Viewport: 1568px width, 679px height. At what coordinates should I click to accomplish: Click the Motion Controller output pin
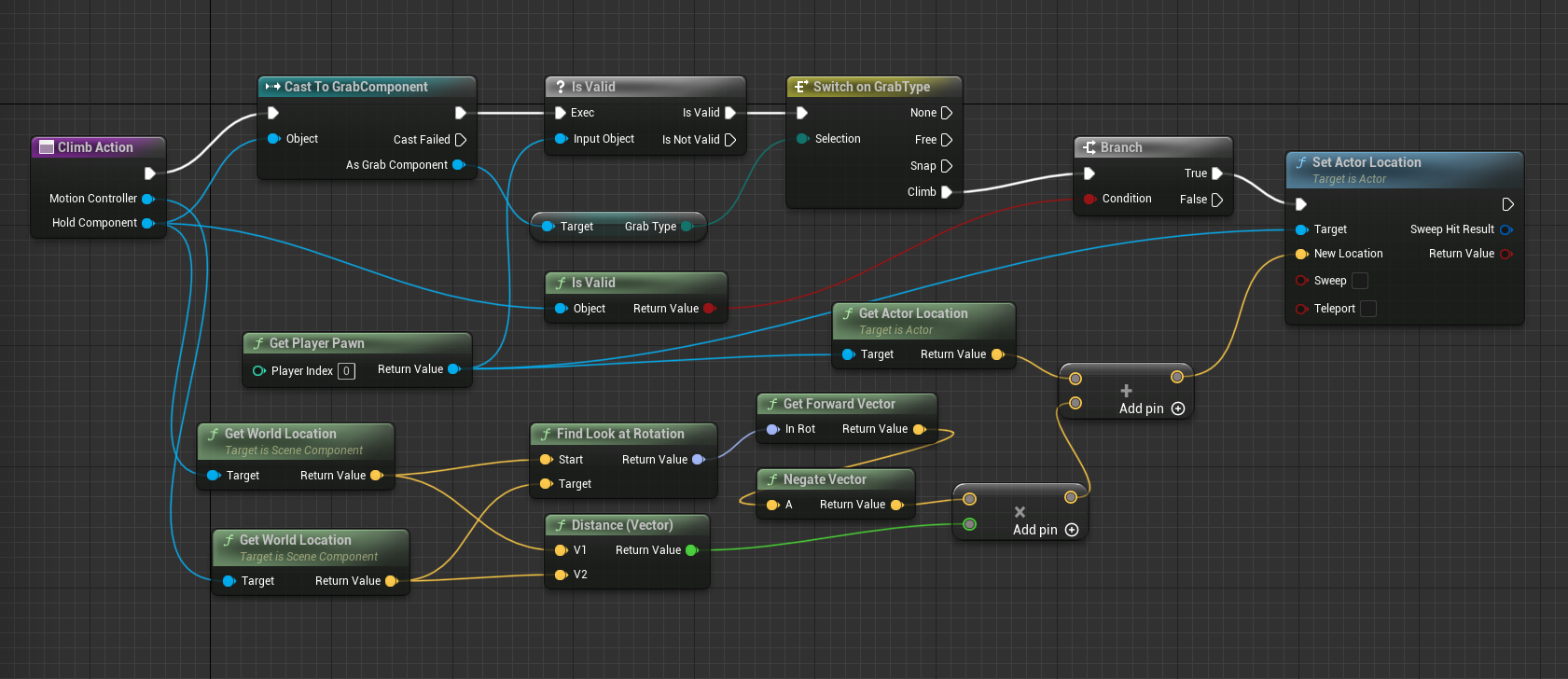pyautogui.click(x=147, y=199)
